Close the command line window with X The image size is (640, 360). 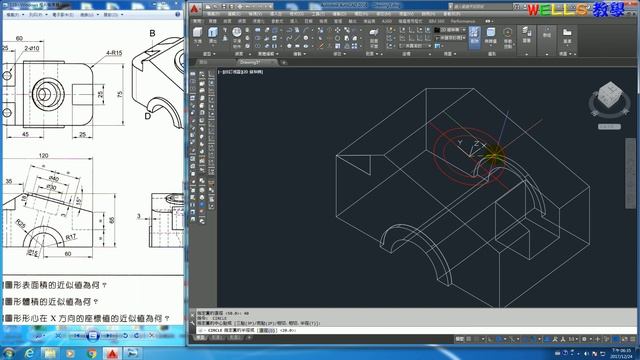click(193, 314)
